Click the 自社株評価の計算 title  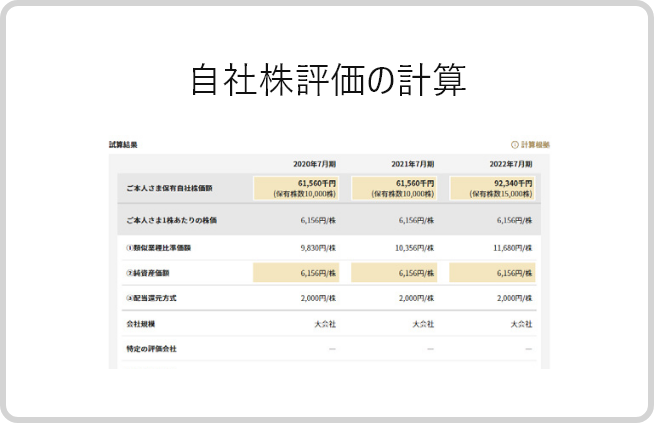pos(328,80)
